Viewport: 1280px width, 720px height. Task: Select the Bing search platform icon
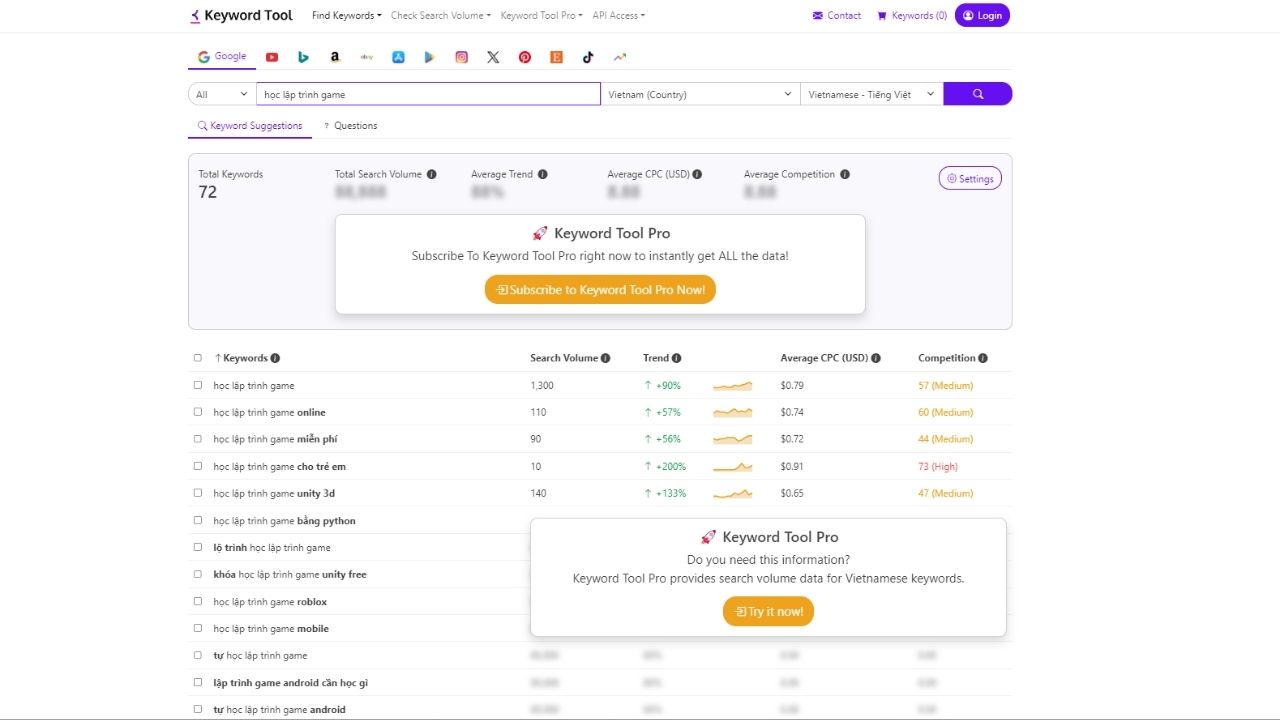(x=303, y=57)
